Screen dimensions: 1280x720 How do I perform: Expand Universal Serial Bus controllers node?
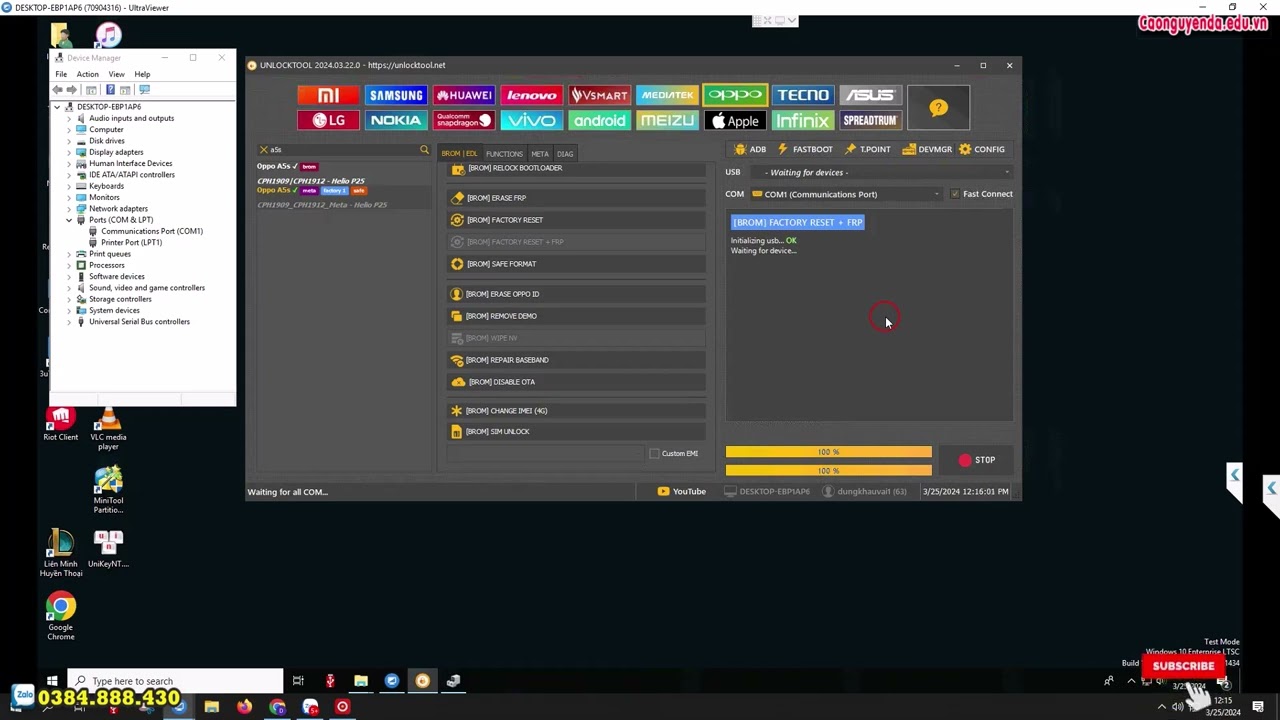(x=69, y=322)
